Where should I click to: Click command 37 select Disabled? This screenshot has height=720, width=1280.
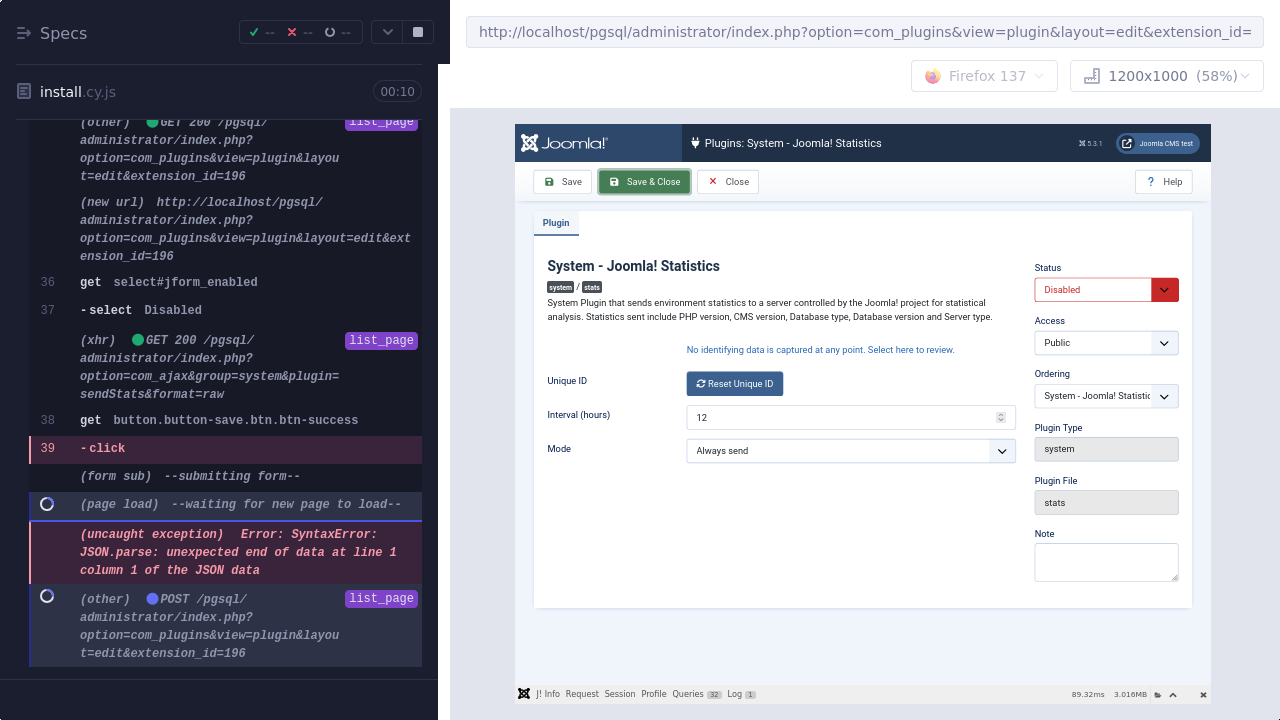tap(226, 311)
